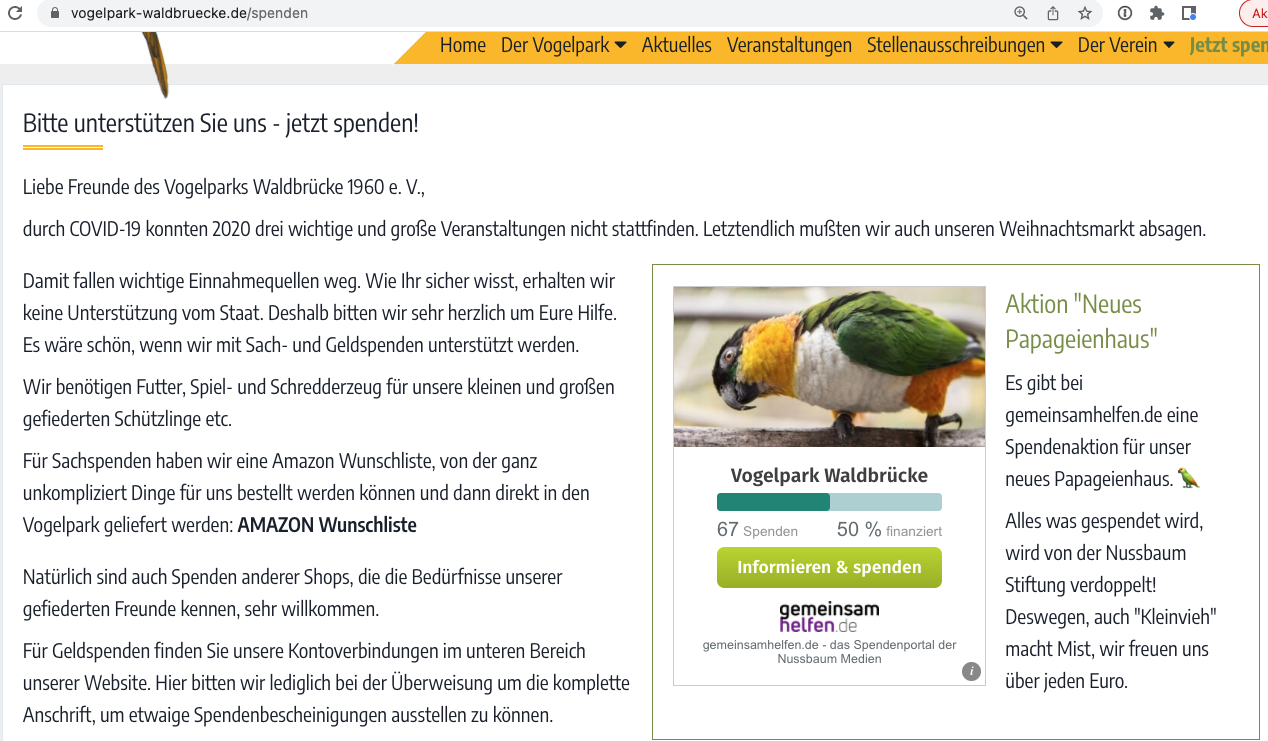The width and height of the screenshot is (1268, 741).
Task: Reload the page with the refresh icon
Action: pyautogui.click(x=15, y=13)
